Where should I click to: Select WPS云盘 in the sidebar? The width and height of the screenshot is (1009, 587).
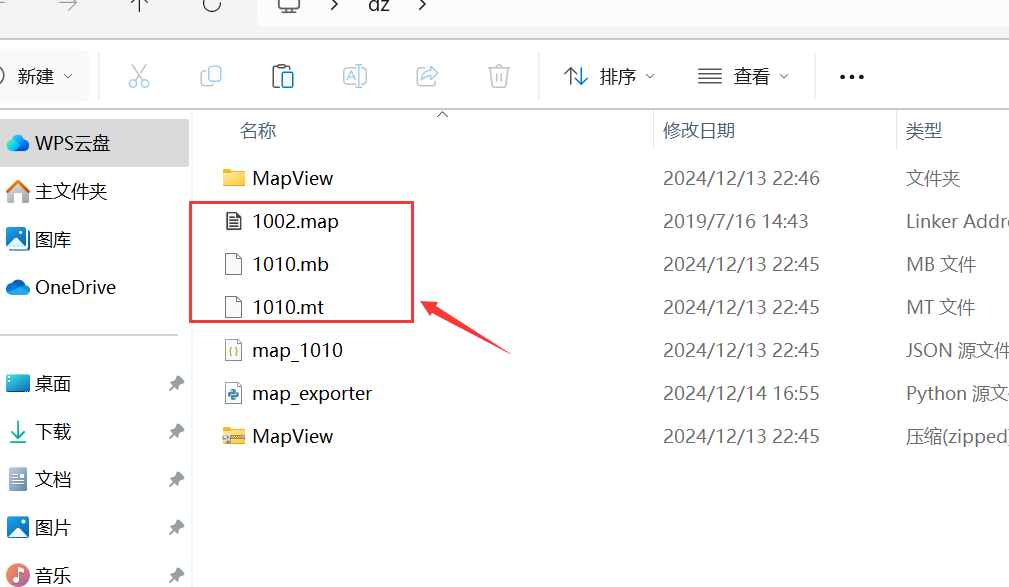click(94, 143)
